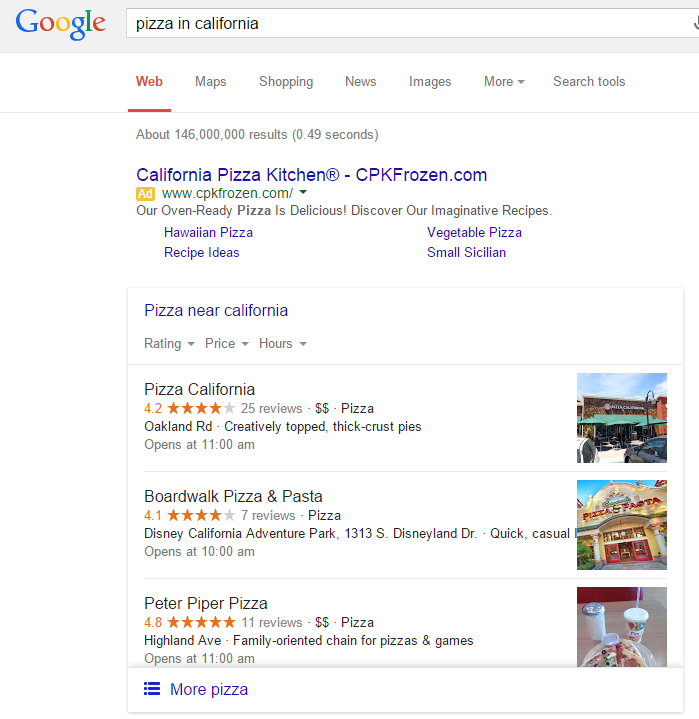Click the Peter Piper Pizza star rating
Image resolution: width=699 pixels, height=719 pixels.
point(201,622)
